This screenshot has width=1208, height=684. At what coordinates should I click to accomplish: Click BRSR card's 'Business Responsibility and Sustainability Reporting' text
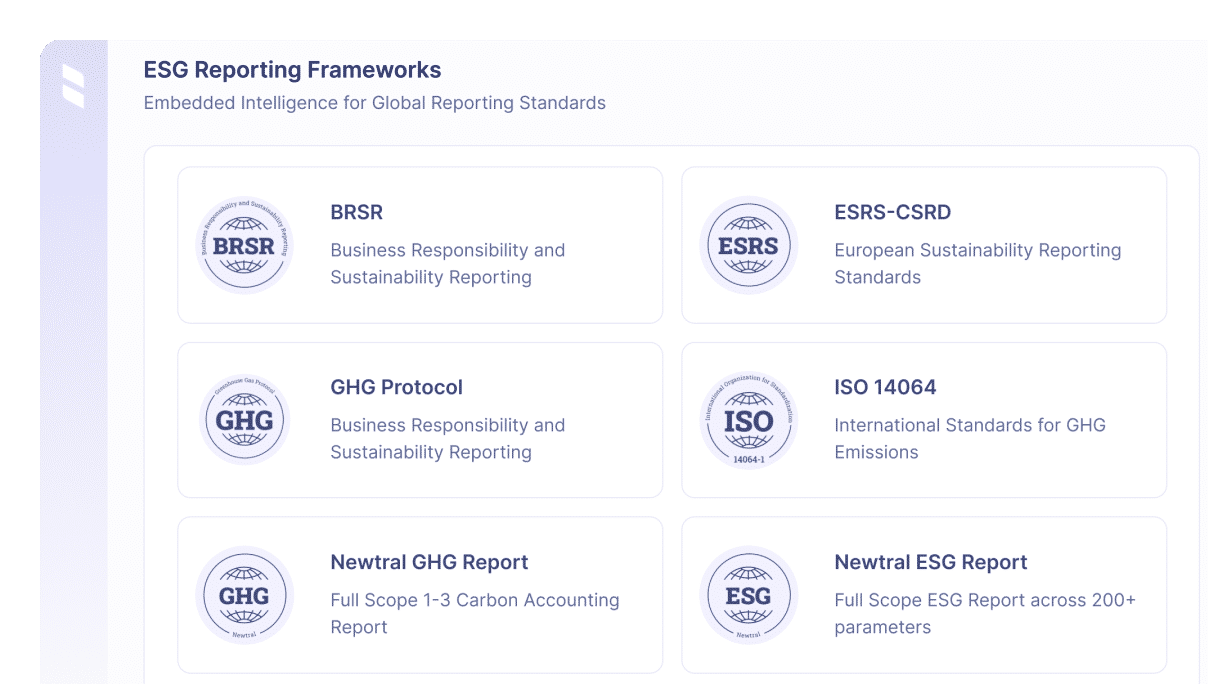tap(448, 264)
